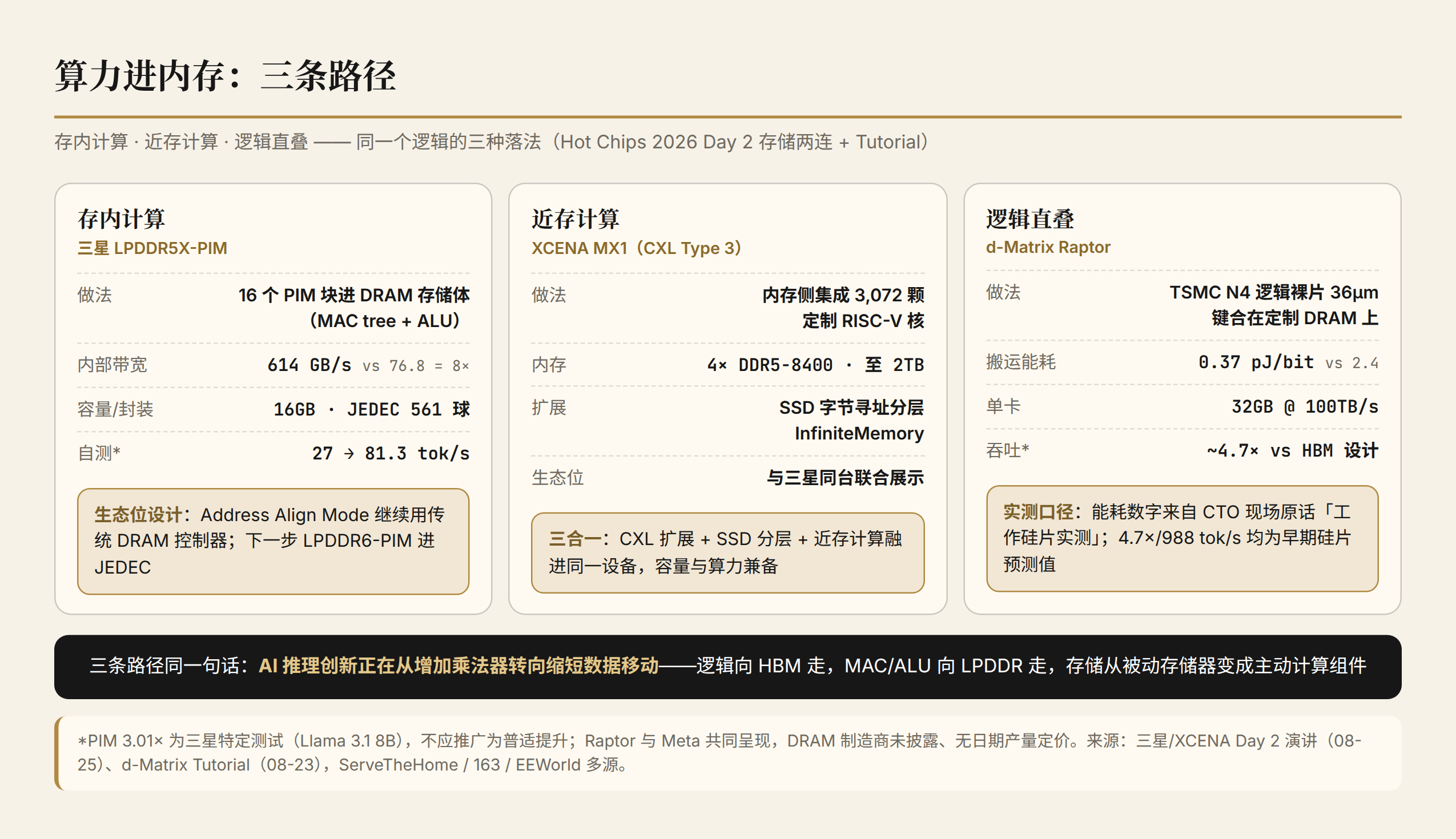The width and height of the screenshot is (1456, 839).
Task: Click the 三合一 callout box
Action: [x=728, y=552]
